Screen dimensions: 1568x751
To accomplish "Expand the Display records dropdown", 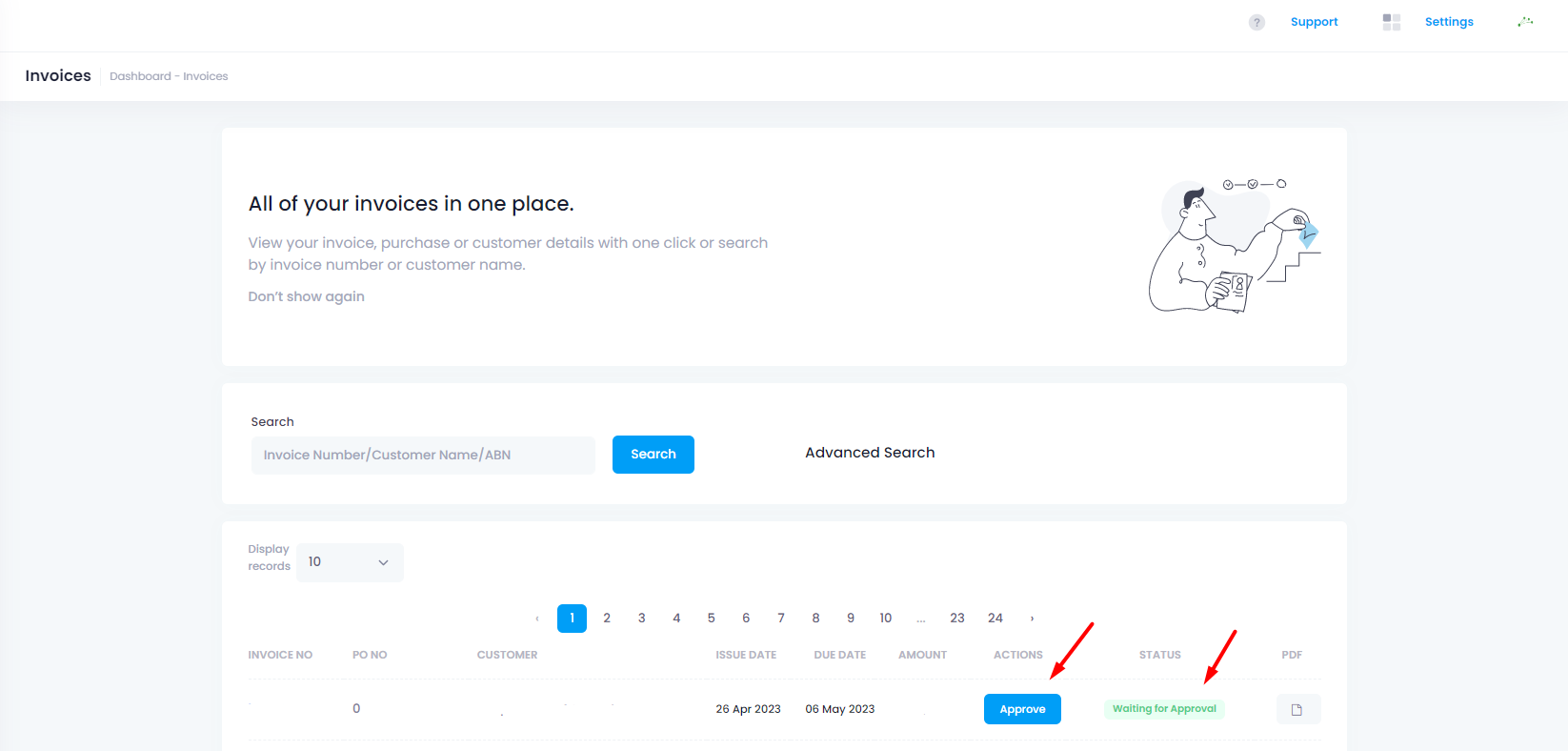I will tap(350, 562).
